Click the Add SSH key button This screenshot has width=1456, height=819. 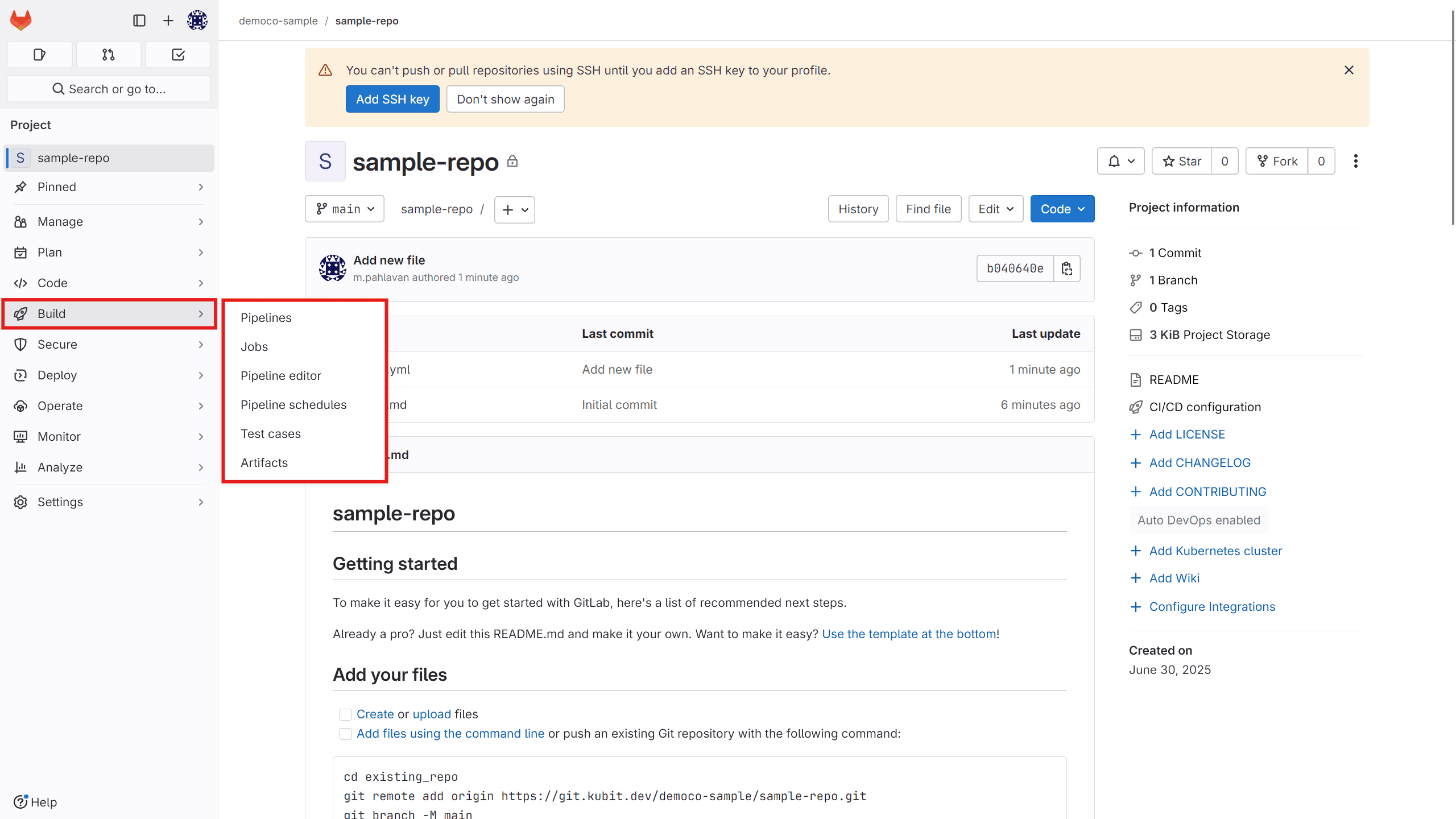click(x=392, y=99)
